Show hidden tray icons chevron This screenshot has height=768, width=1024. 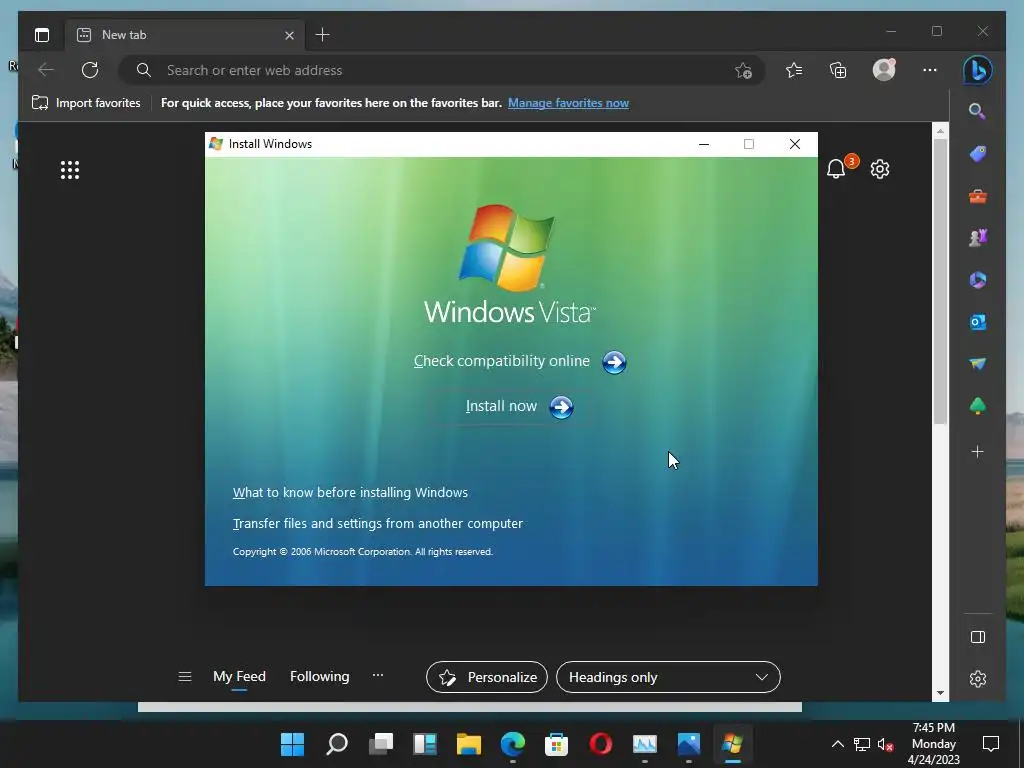pyautogui.click(x=837, y=744)
